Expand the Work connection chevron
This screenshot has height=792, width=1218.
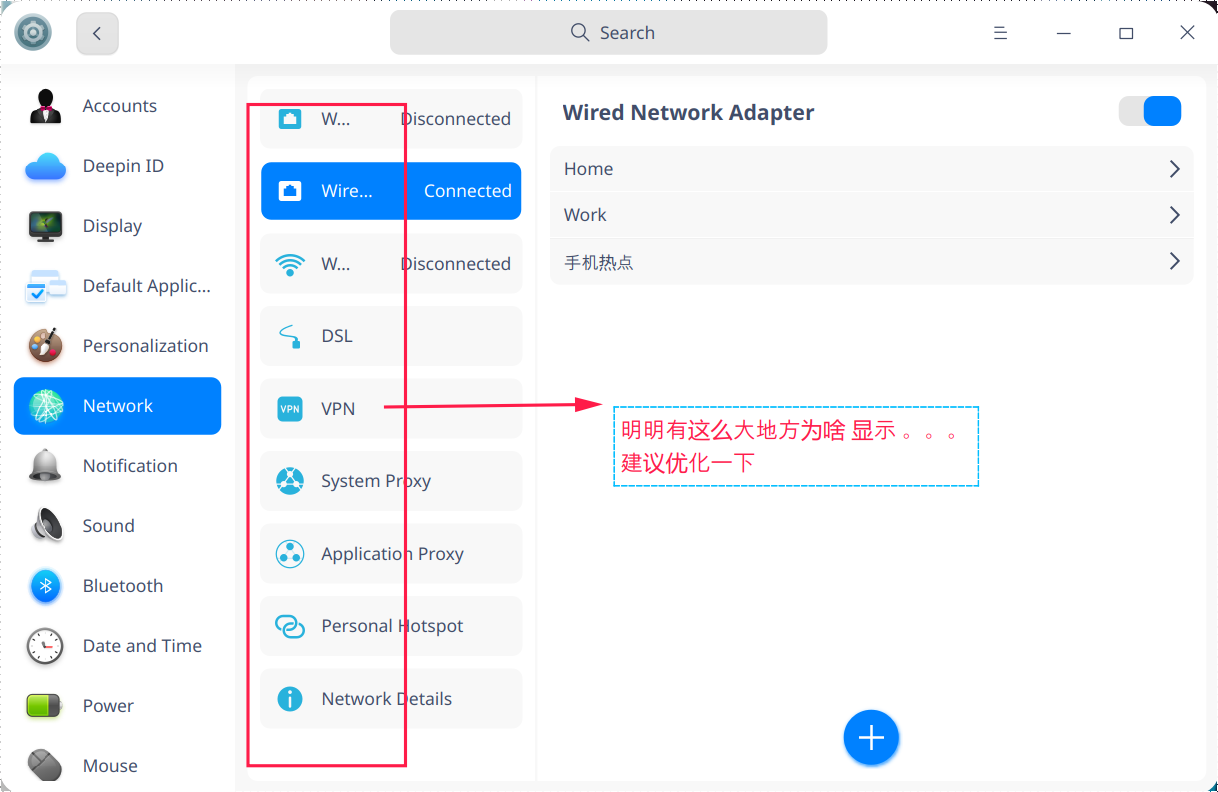tap(1175, 215)
